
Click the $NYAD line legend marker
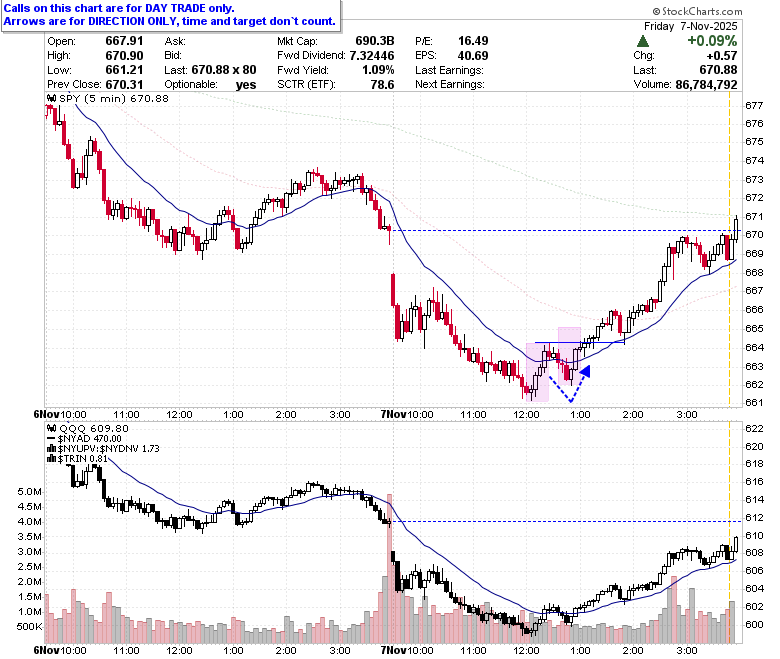coord(51,439)
